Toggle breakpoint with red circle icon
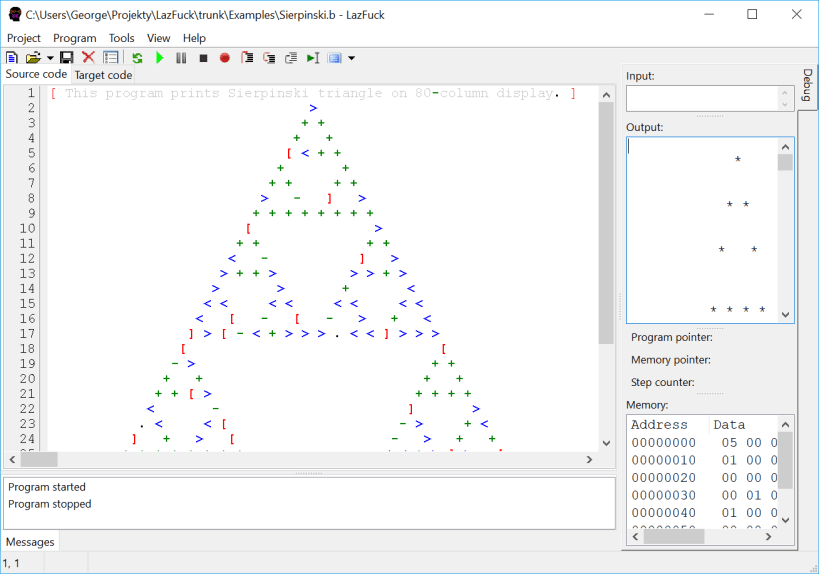Screen dimensions: 819x574 pos(225,58)
